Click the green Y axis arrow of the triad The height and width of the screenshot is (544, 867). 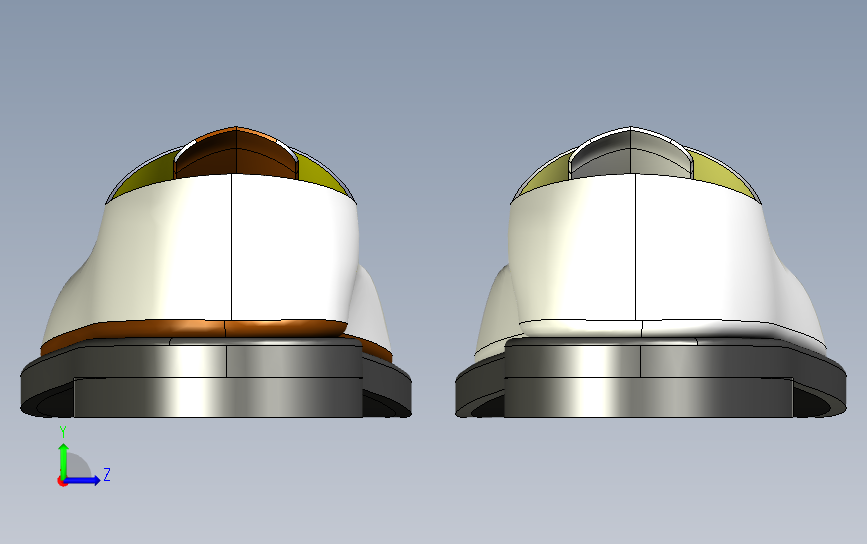(64, 460)
